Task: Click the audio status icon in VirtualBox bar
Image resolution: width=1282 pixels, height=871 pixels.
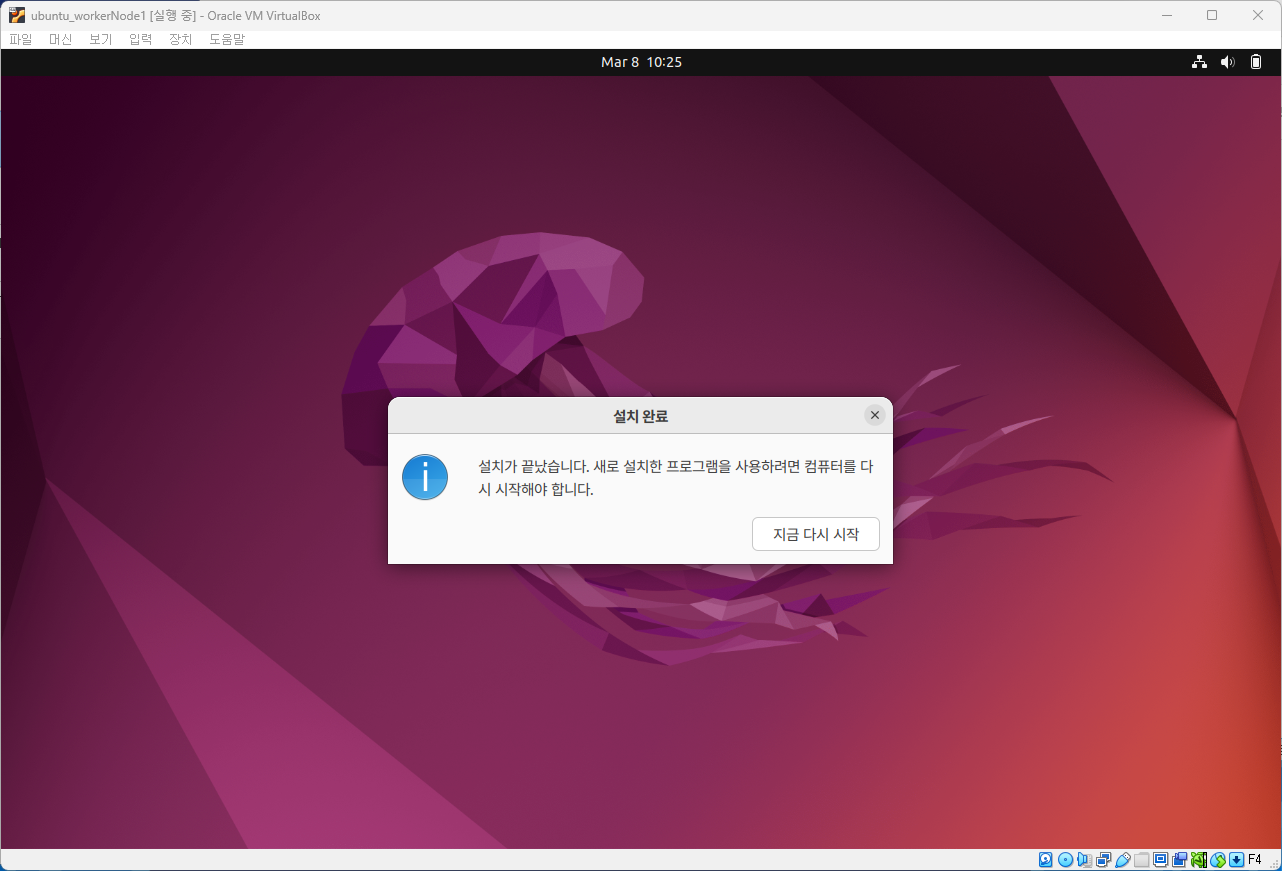Action: 1084,859
